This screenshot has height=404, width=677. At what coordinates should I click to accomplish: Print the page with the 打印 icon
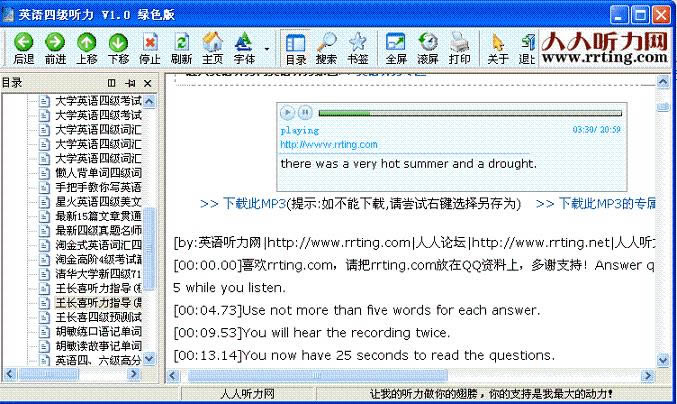click(459, 43)
